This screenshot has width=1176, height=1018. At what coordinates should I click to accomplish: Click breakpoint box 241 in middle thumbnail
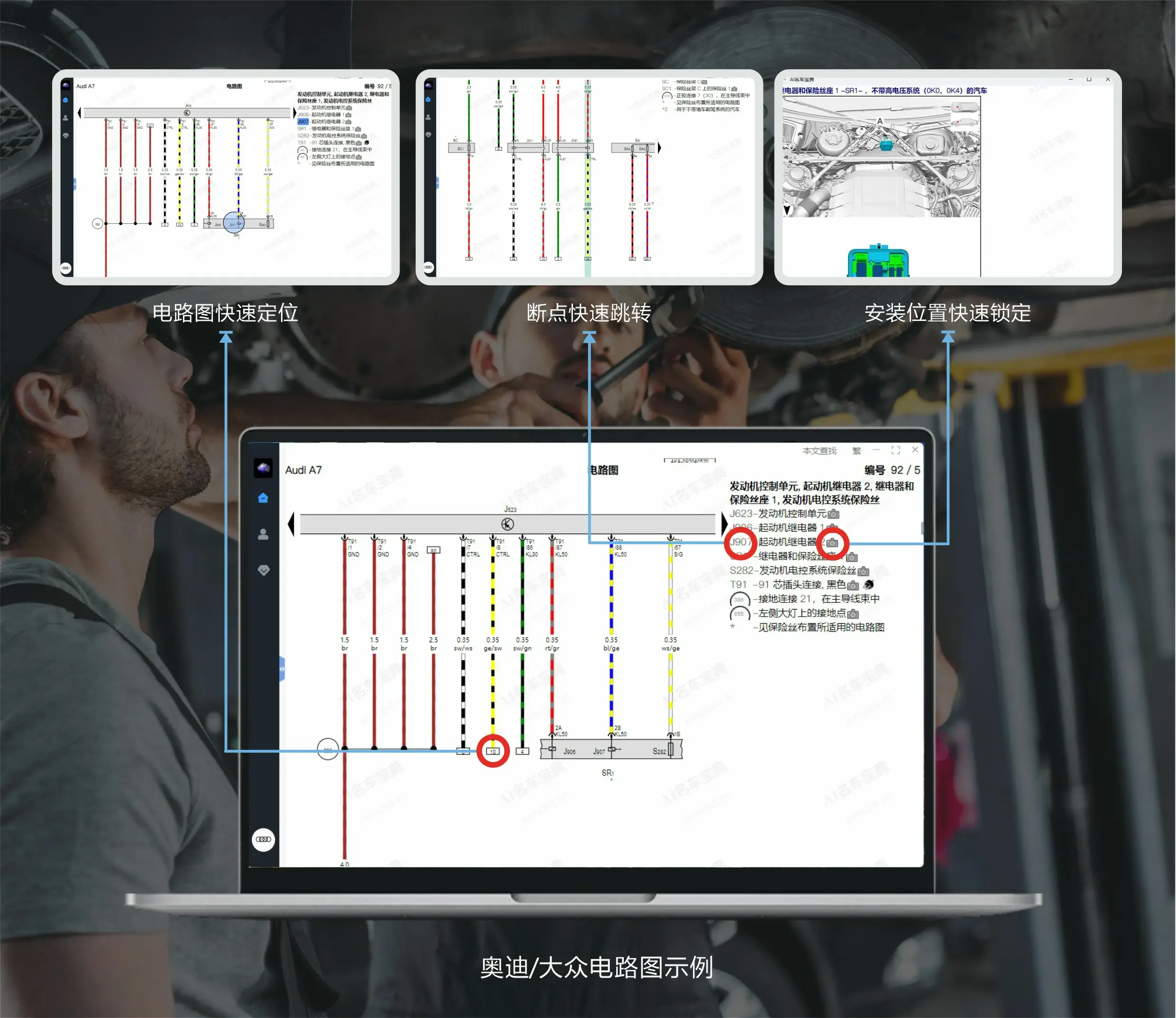click(632, 258)
